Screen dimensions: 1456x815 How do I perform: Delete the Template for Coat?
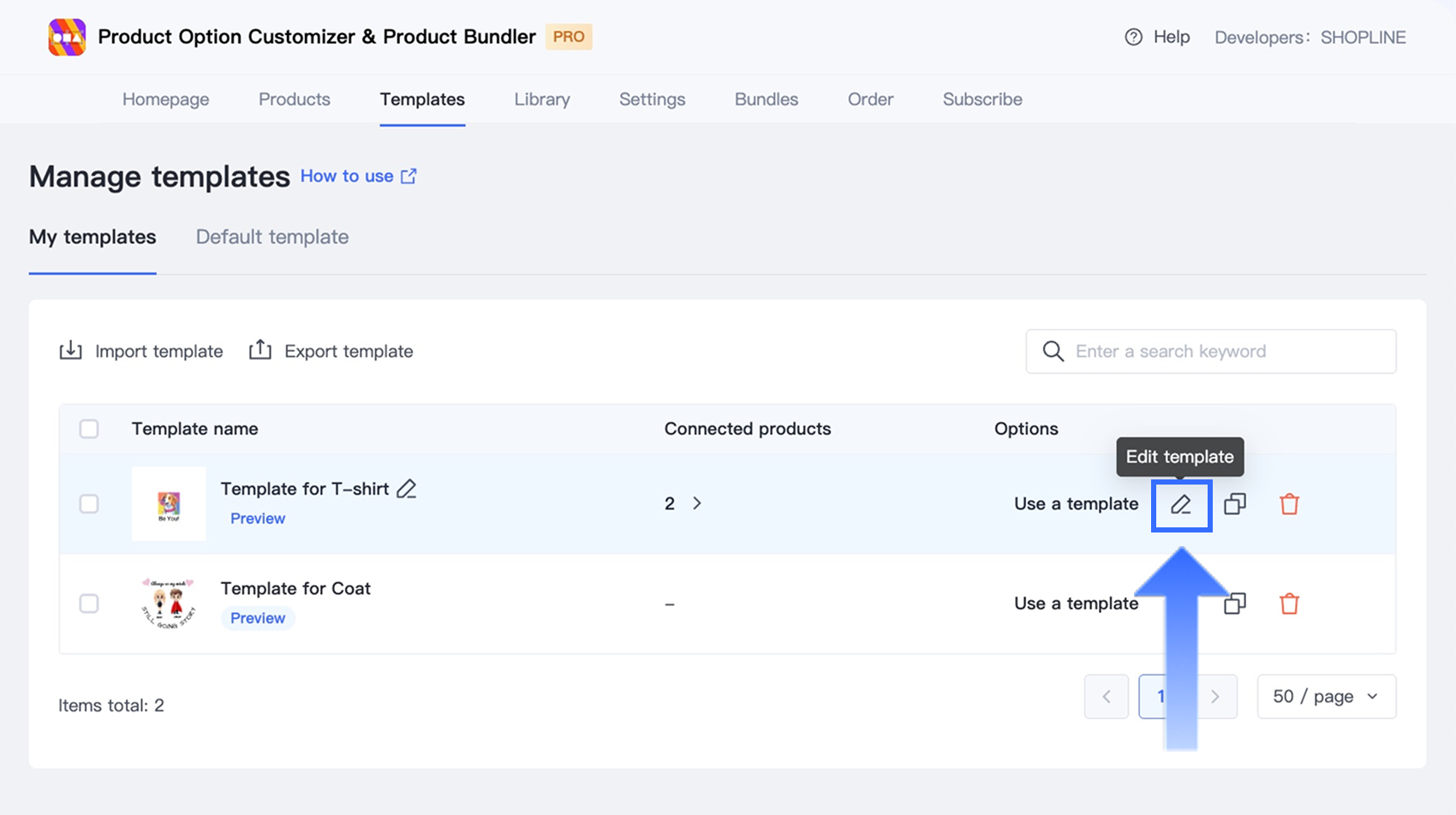[x=1289, y=604]
